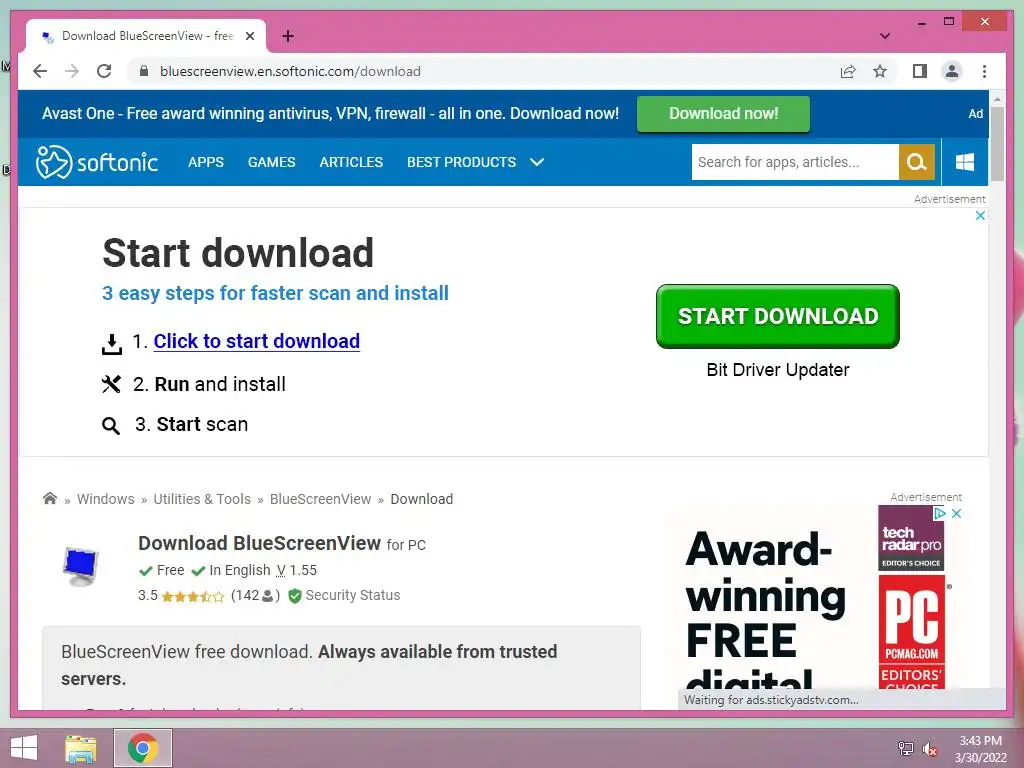Click the PCMag Editors' Choice badge

pyautogui.click(x=912, y=632)
